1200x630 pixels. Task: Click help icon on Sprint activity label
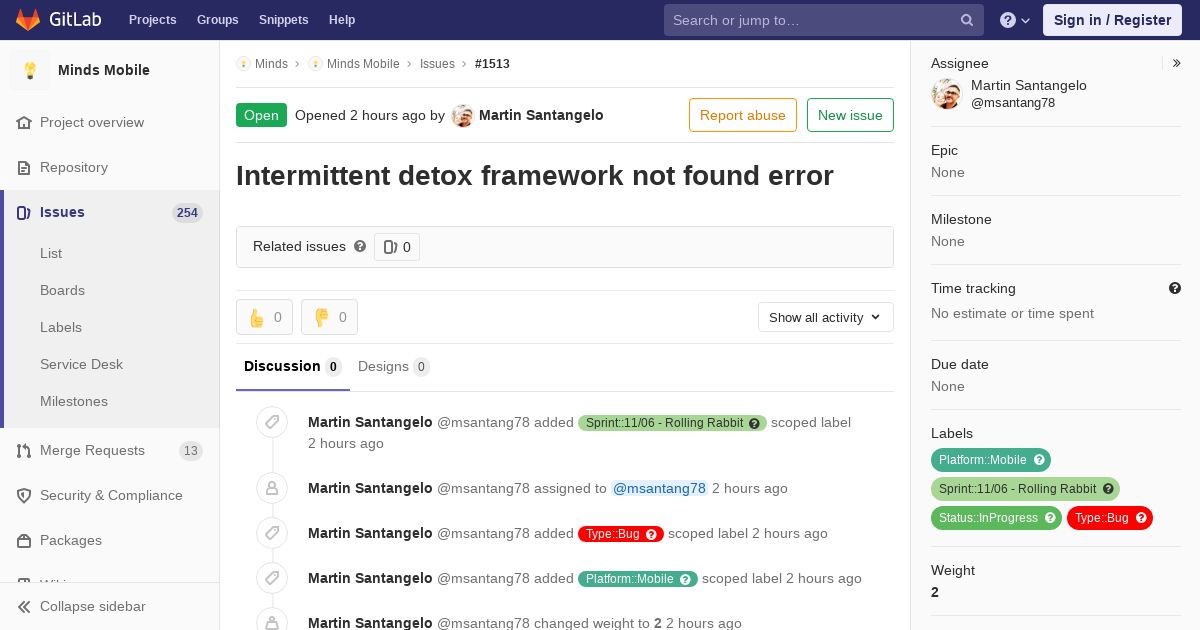[755, 423]
